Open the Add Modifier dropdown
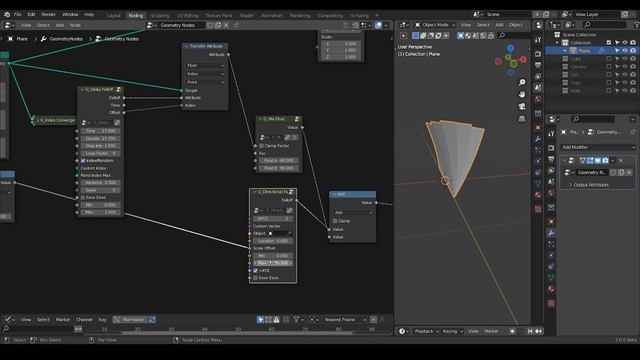This screenshot has width=640, height=360. [x=598, y=147]
